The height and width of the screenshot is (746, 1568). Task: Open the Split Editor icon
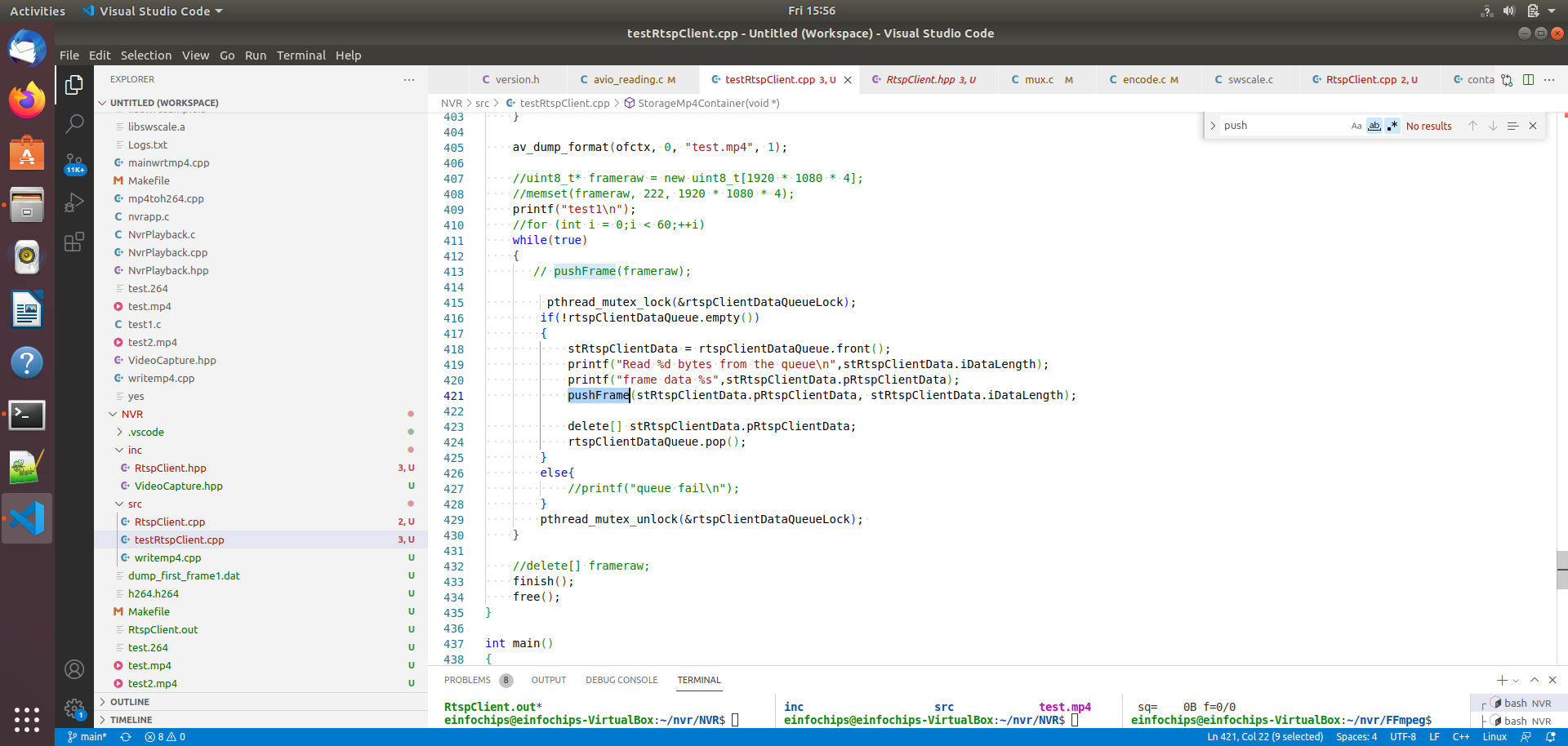[x=1529, y=79]
